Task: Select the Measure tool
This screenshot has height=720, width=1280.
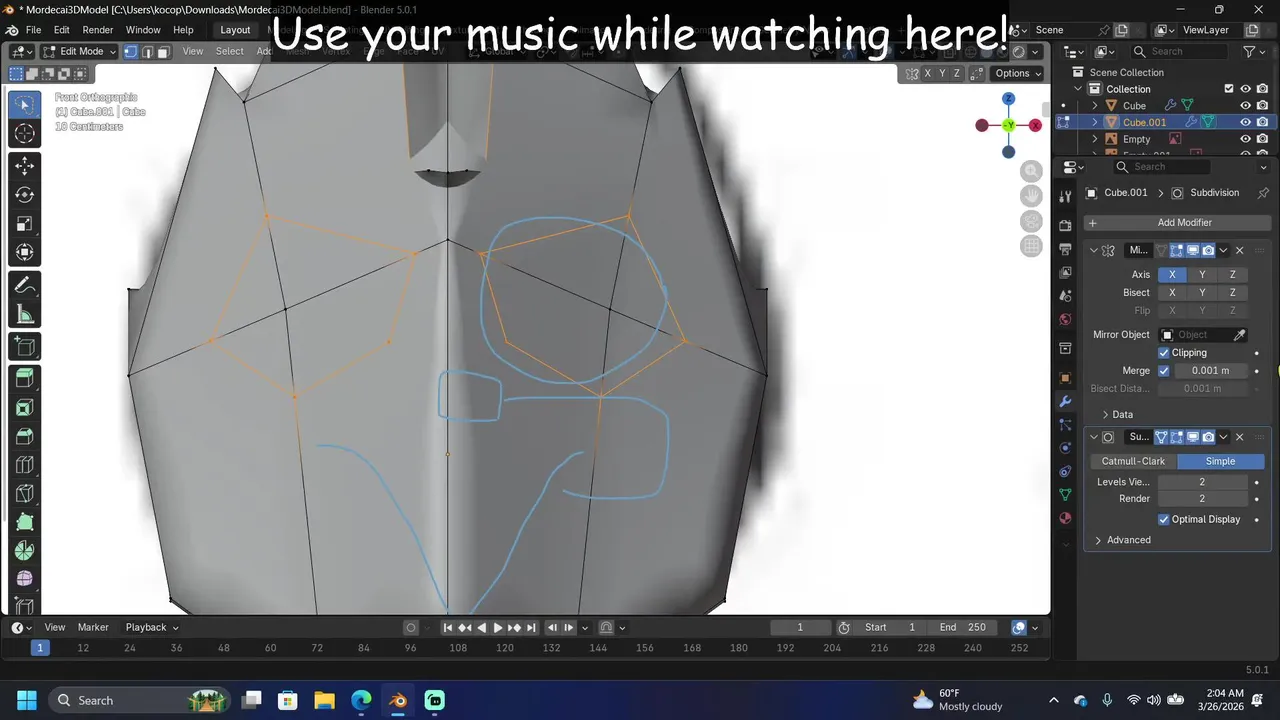Action: point(25,315)
